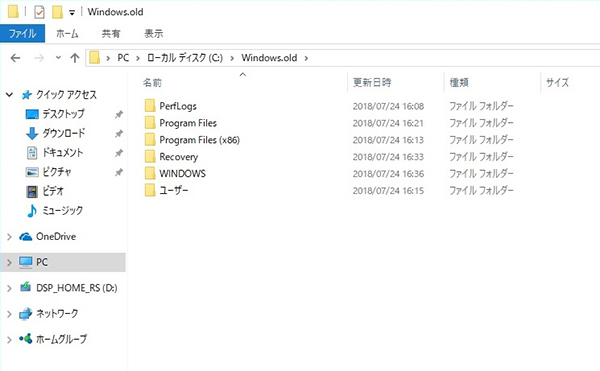The image size is (600, 371).
Task: Select クイック アクセス in navigation pane
Action: click(x=66, y=94)
